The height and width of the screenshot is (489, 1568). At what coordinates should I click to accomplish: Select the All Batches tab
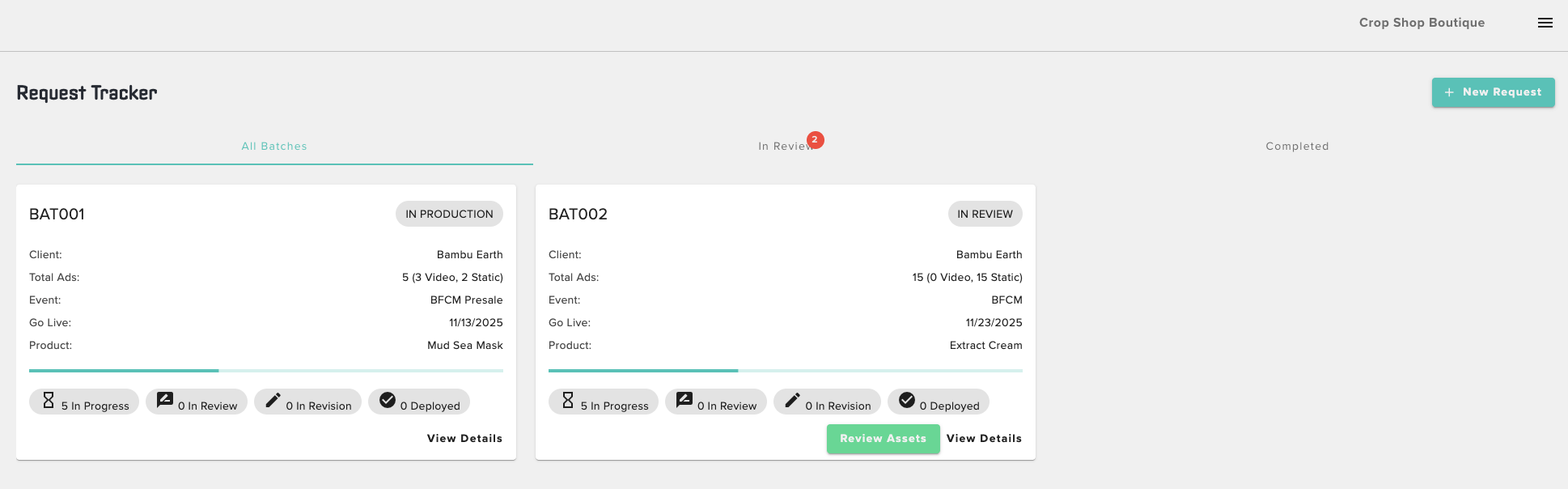pos(273,146)
